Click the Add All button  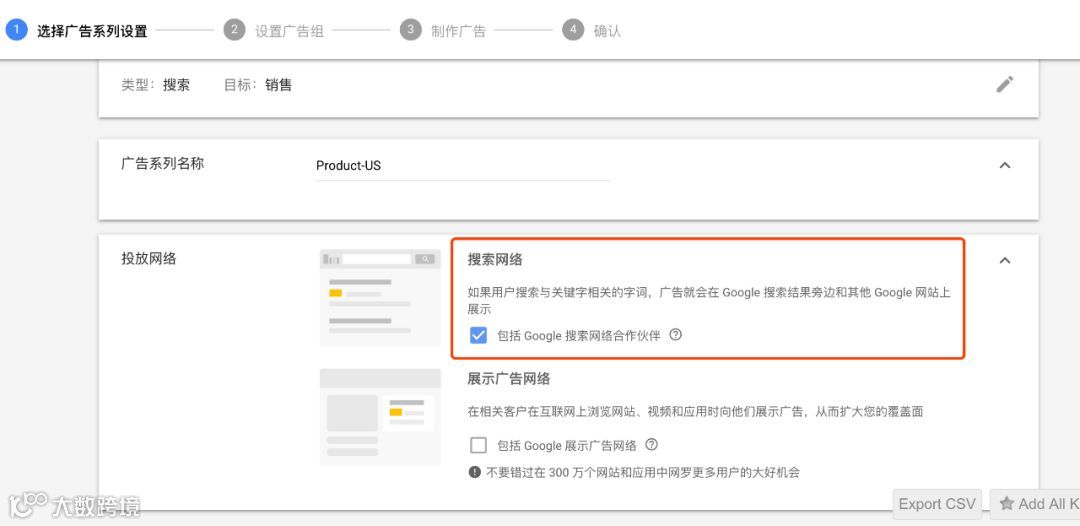point(1035,504)
